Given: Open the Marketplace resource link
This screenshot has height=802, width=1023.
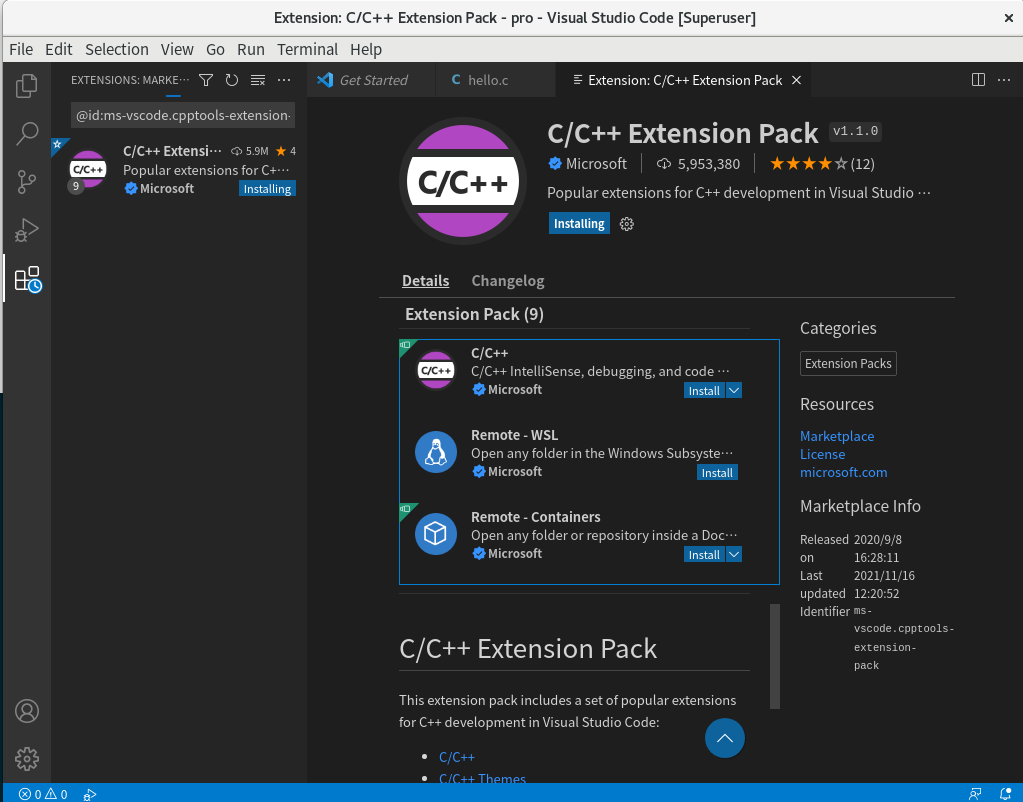Looking at the screenshot, I should 836,436.
